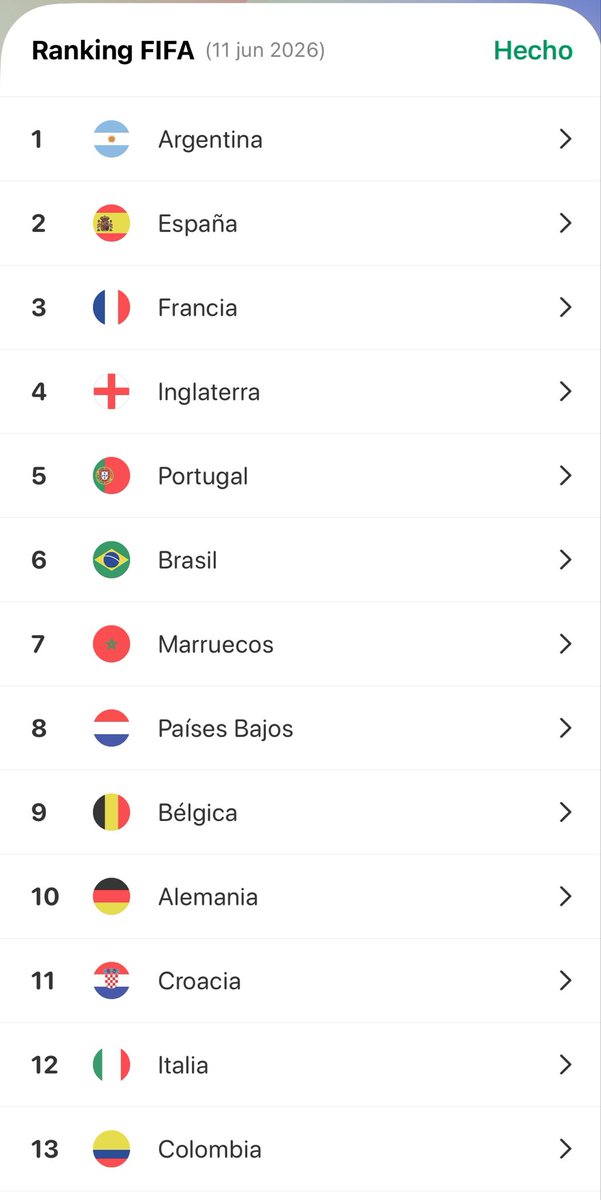Tap the España flag icon
Image resolution: width=601 pixels, height=1200 pixels.
tap(111, 223)
